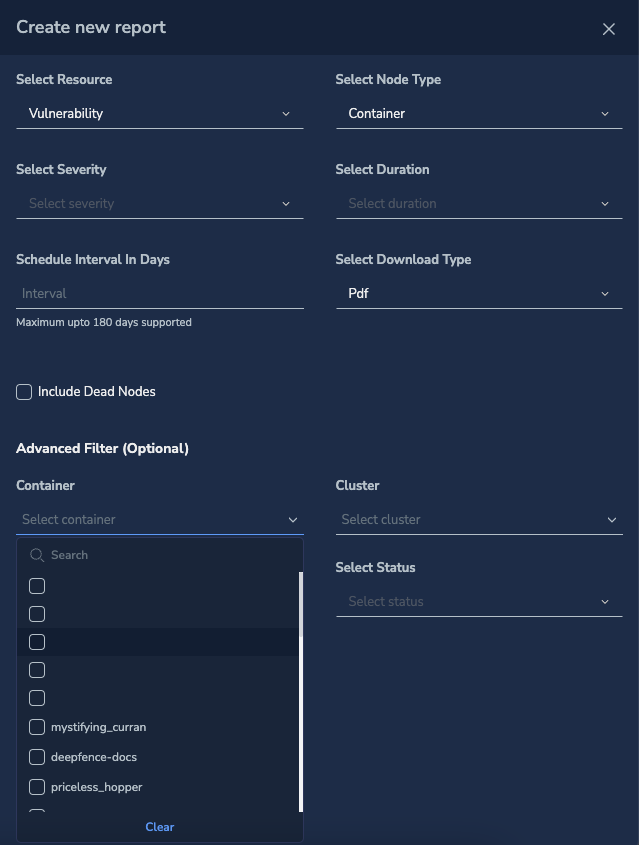The image size is (639, 845).
Task: Open the Select Node Type dropdown showing Container
Action: coord(479,113)
